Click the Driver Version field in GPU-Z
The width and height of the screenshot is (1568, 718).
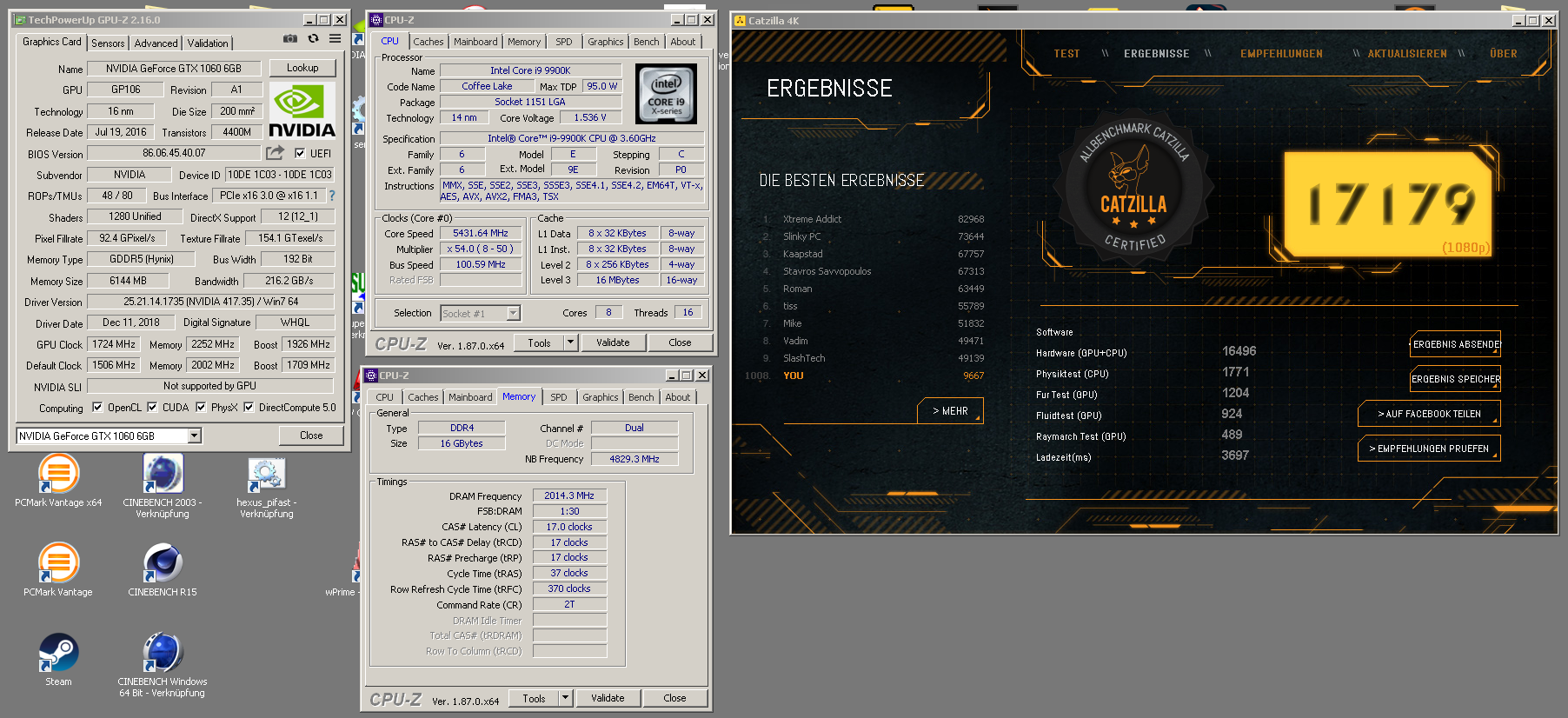point(210,302)
